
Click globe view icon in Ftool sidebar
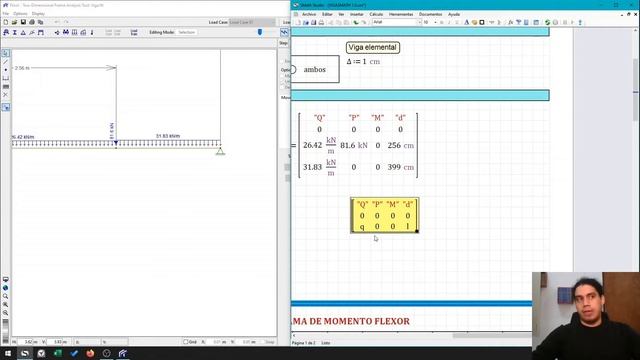[x=5, y=288]
